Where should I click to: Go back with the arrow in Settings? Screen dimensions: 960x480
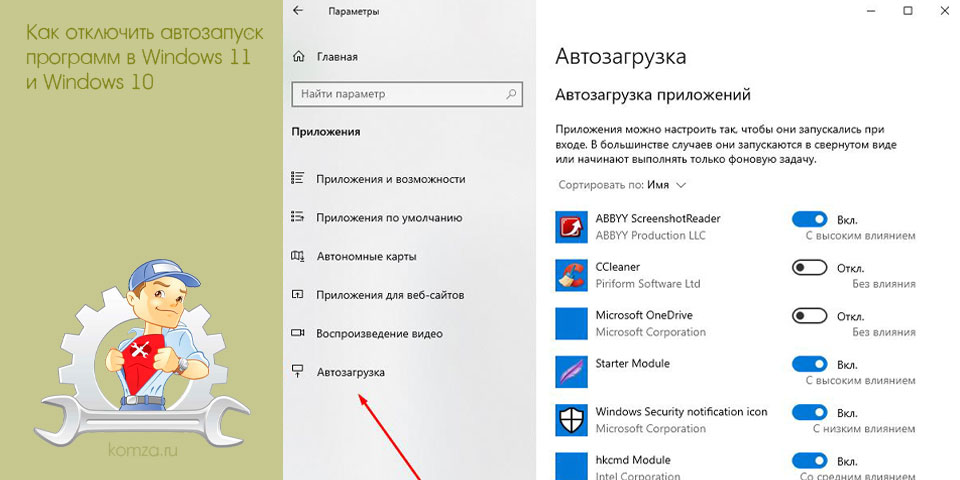298,10
